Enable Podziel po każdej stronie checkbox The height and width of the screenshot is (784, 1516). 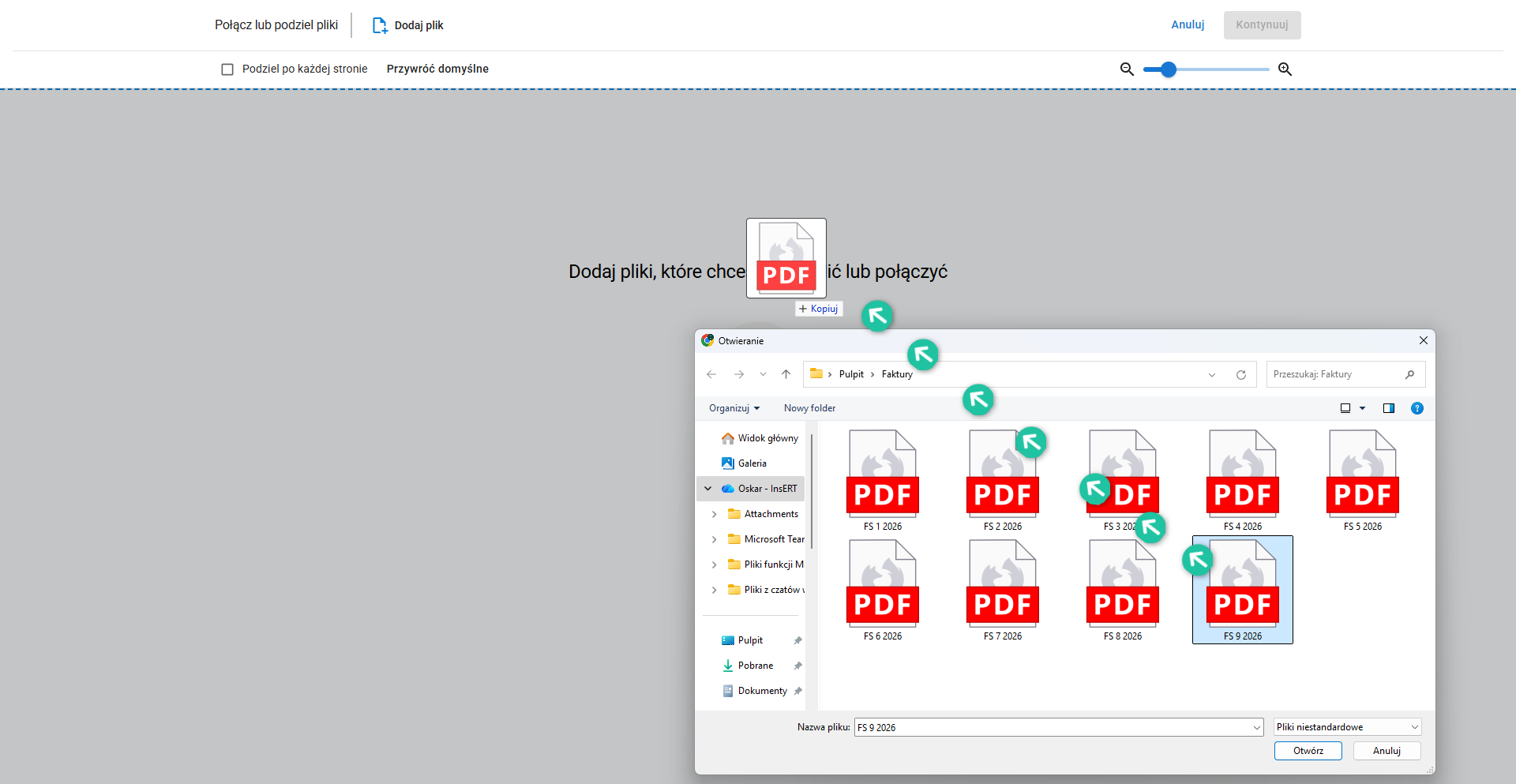tap(227, 69)
